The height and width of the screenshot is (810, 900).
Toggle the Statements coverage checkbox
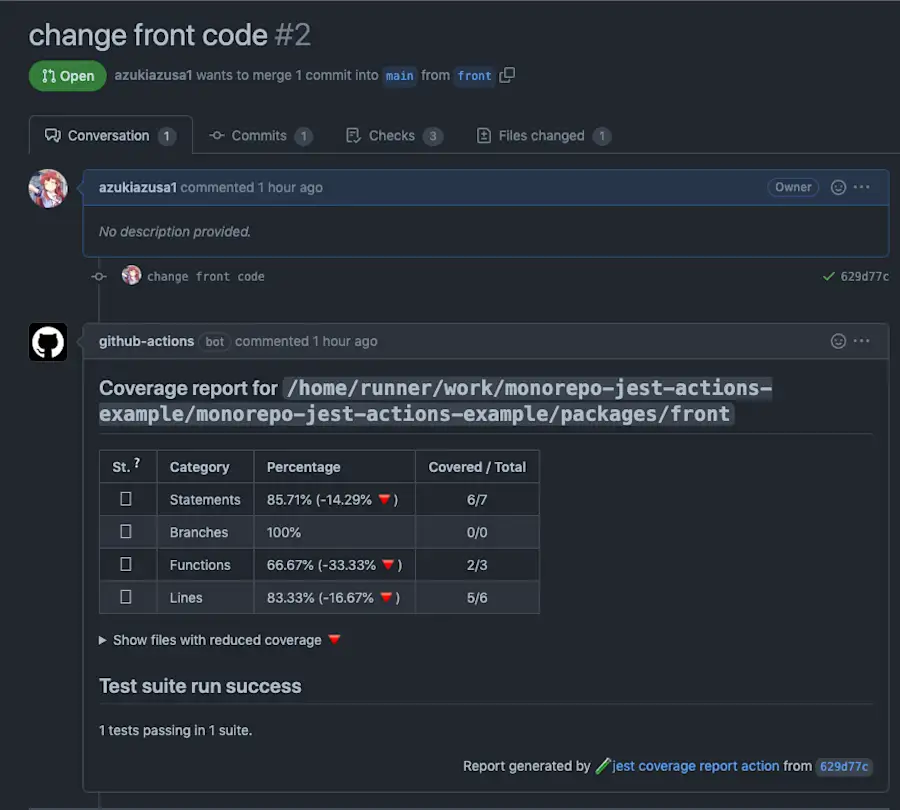pos(126,499)
